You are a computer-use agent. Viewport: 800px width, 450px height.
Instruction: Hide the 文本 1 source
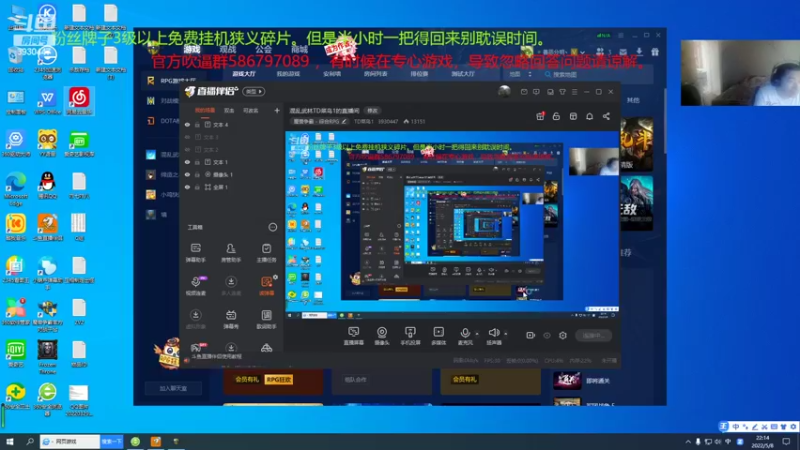pos(187,162)
